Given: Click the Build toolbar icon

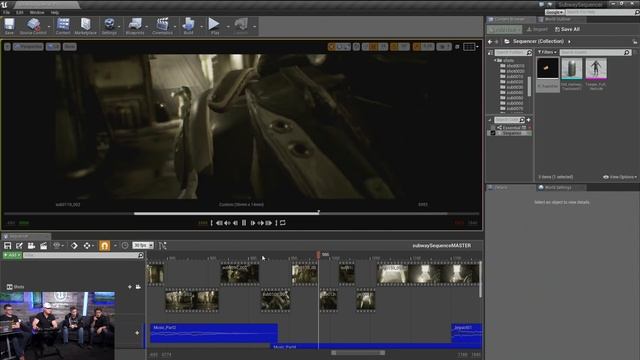Looking at the screenshot, I should [188, 26].
